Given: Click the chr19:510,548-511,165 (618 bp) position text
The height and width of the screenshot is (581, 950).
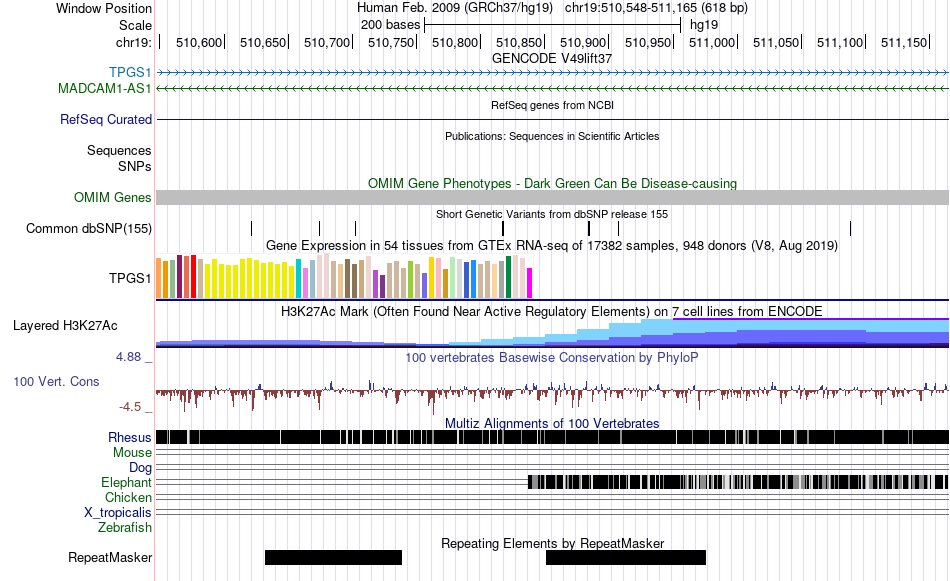Looking at the screenshot, I should 656,8.
